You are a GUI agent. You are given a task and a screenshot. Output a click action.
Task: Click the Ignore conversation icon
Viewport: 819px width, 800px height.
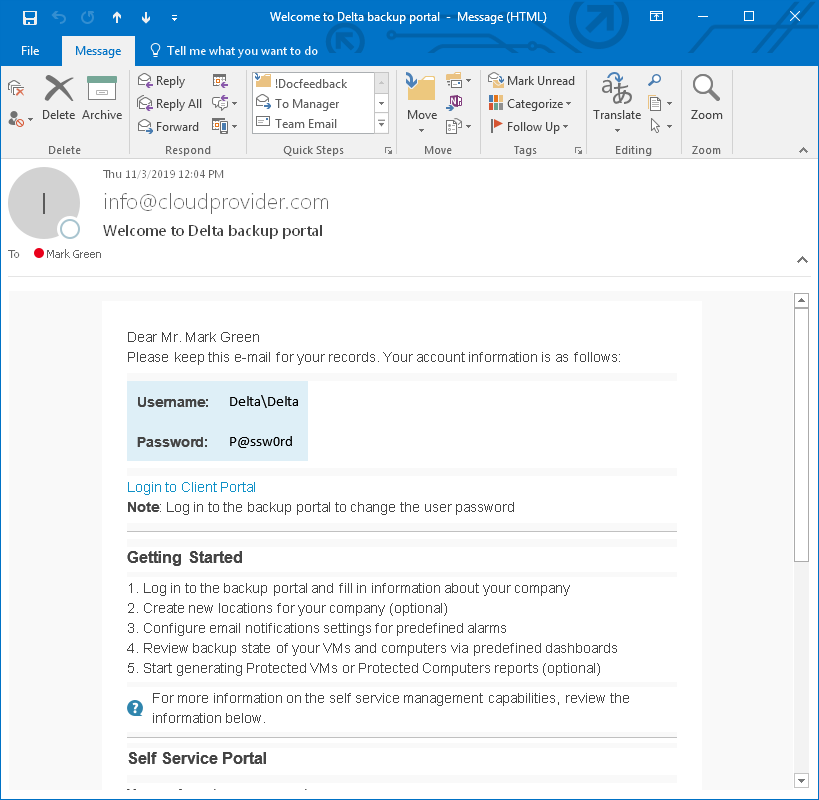(16, 88)
